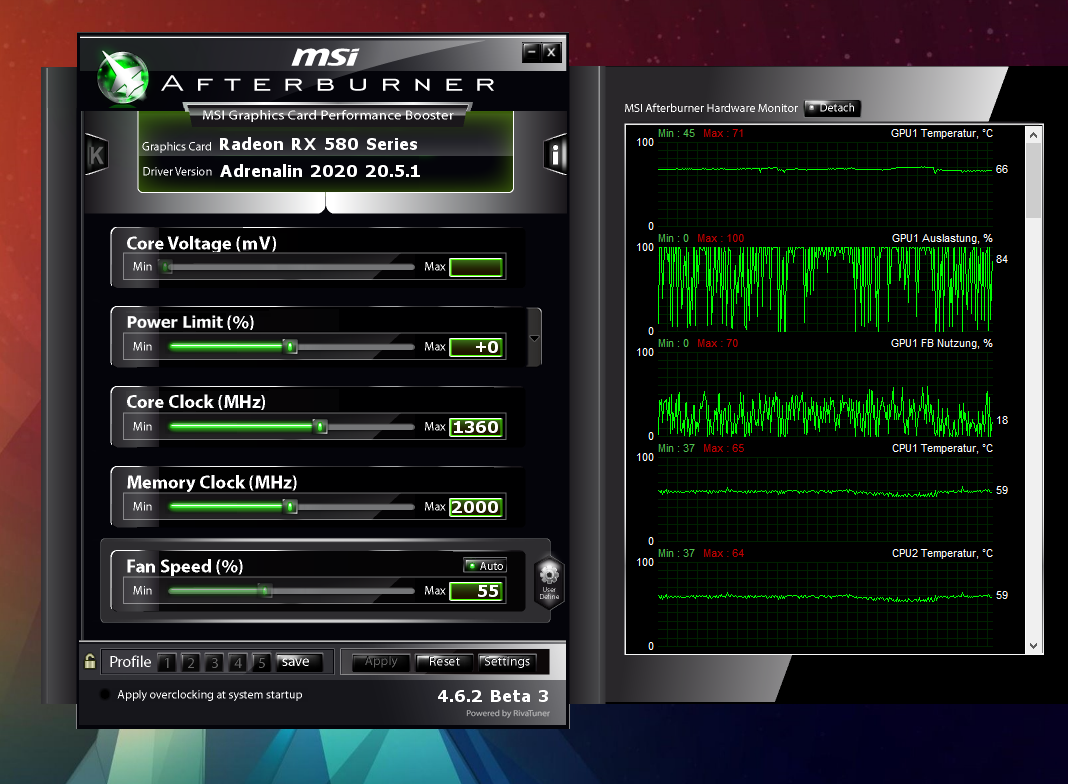Enable Apply overclocking at system startup
The image size is (1068, 784).
tap(105, 694)
